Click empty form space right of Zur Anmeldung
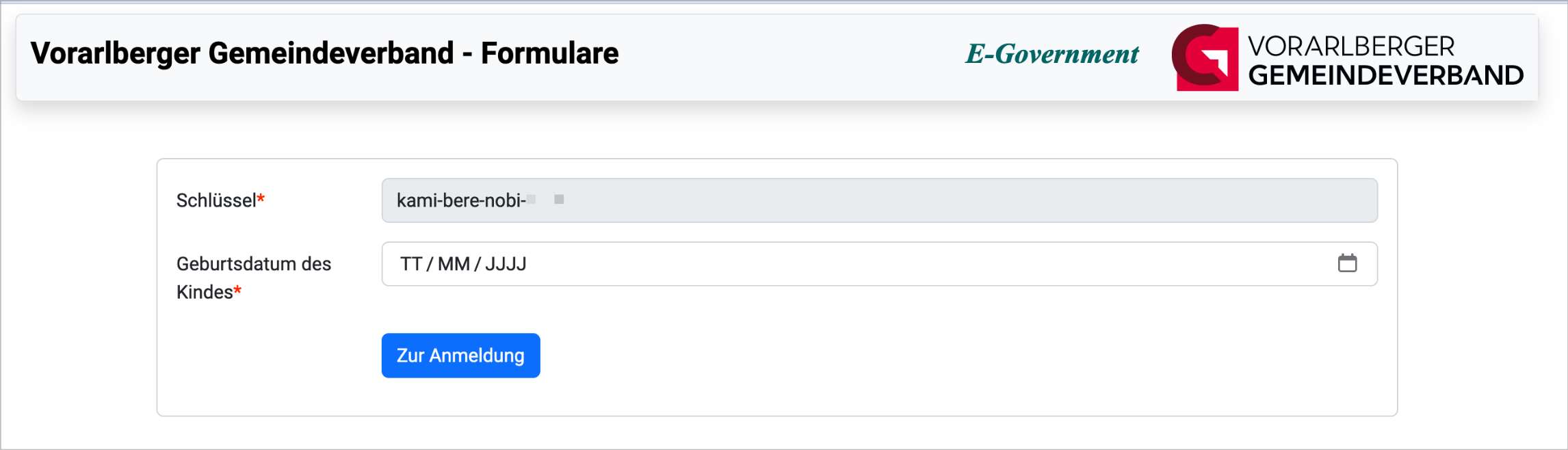 tap(958, 356)
